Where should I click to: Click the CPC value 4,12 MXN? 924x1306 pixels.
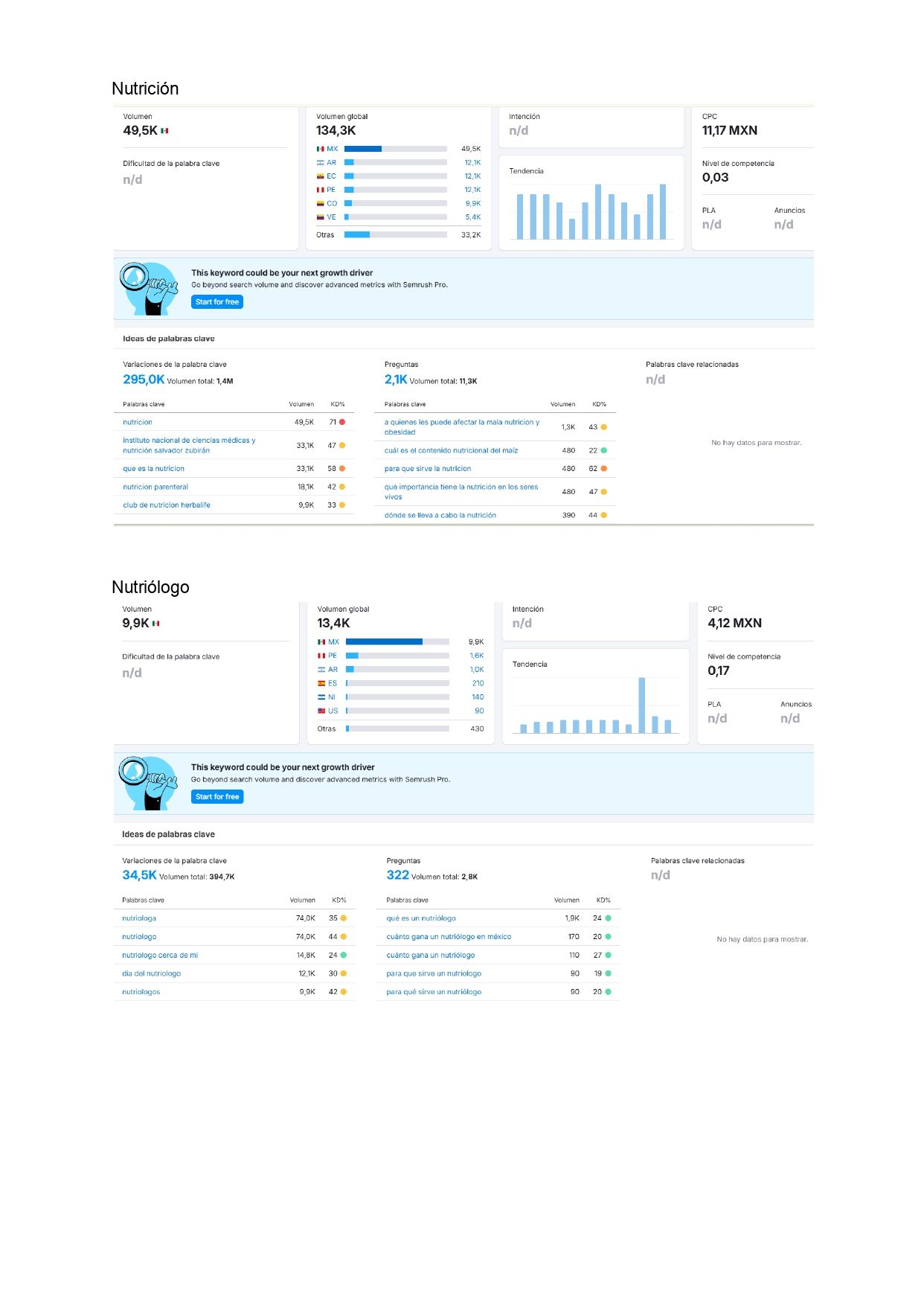[x=735, y=623]
